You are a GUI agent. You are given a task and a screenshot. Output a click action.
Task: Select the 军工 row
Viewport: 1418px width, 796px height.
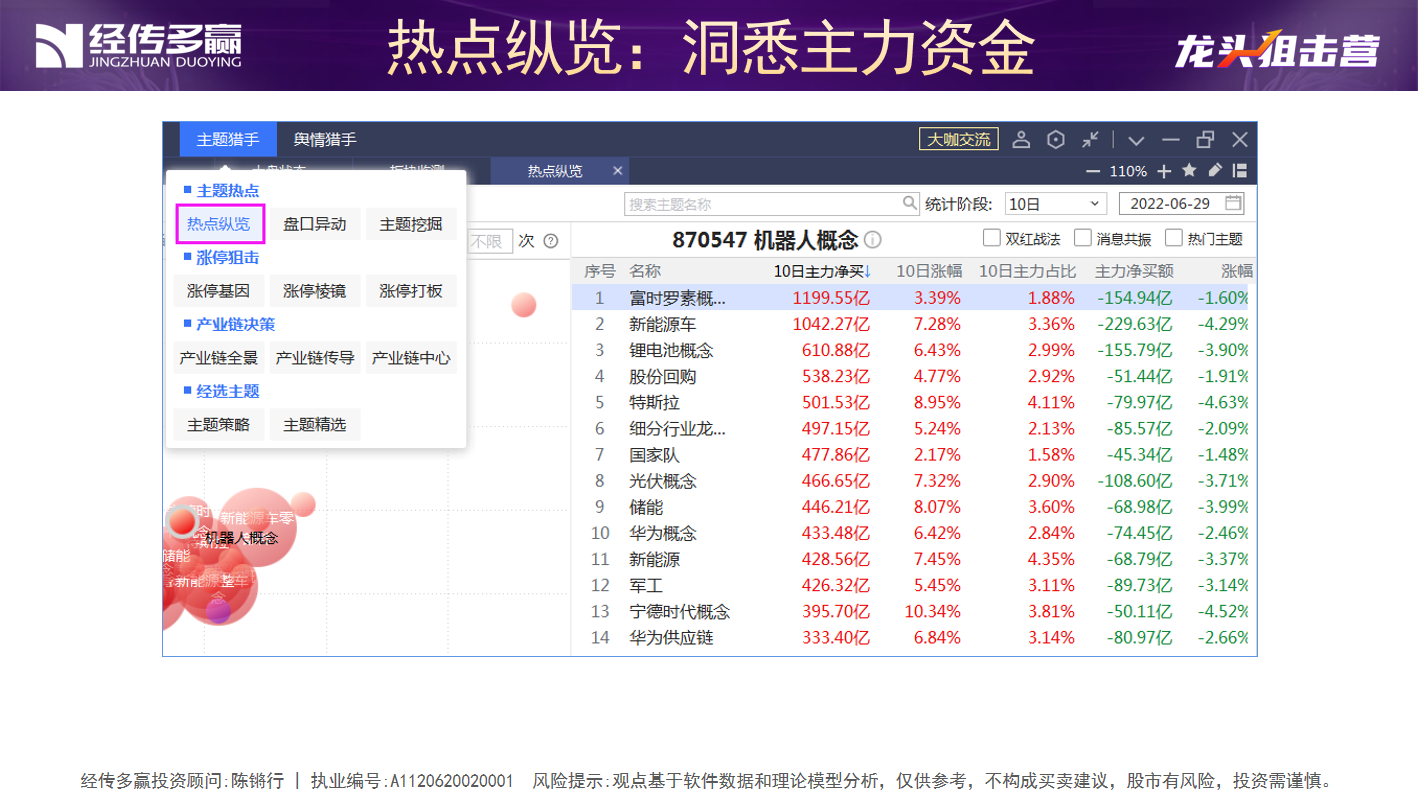pos(914,585)
